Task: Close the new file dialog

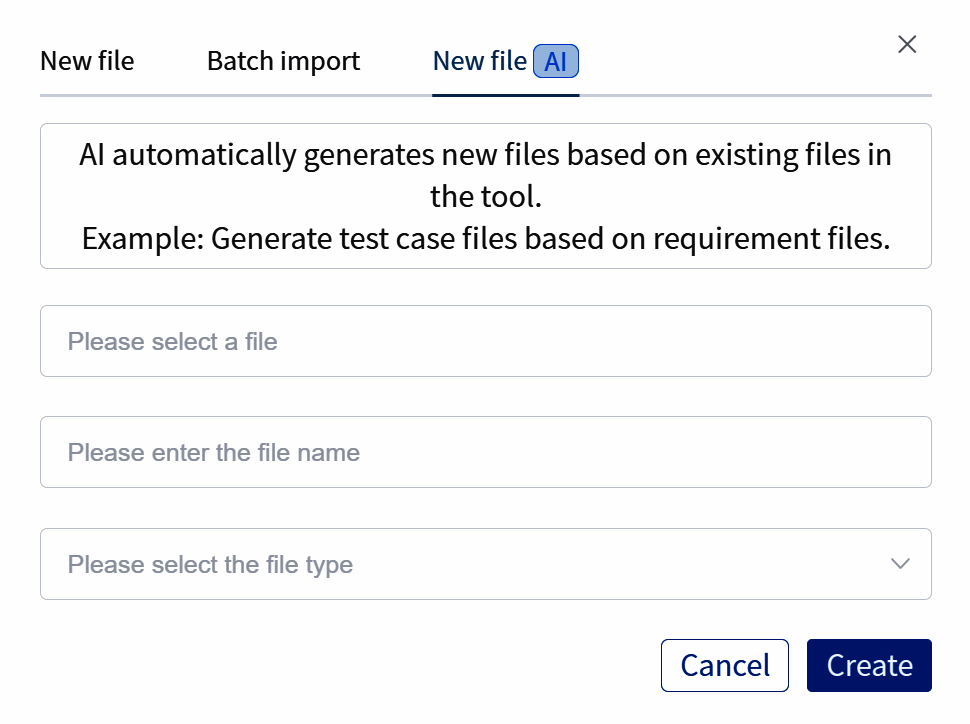Action: (907, 44)
